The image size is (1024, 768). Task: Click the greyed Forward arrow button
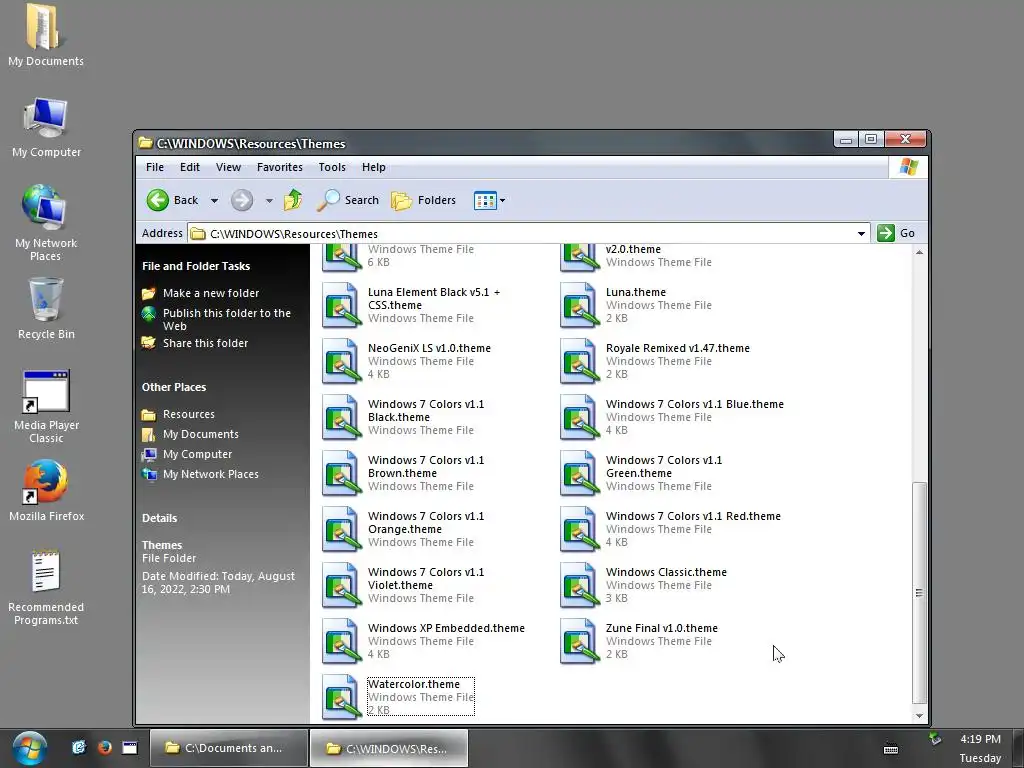[242, 200]
